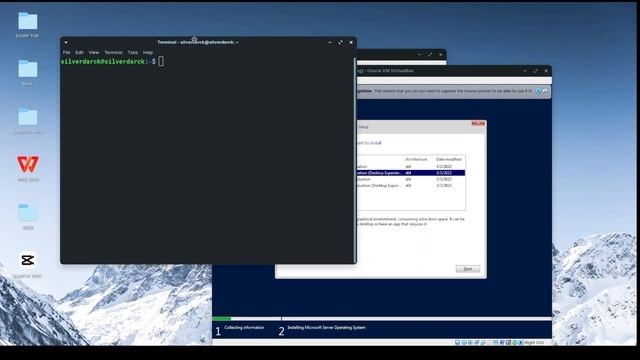640x360 pixels.
Task: Open the Terminal window menu arrow
Action: point(66,42)
